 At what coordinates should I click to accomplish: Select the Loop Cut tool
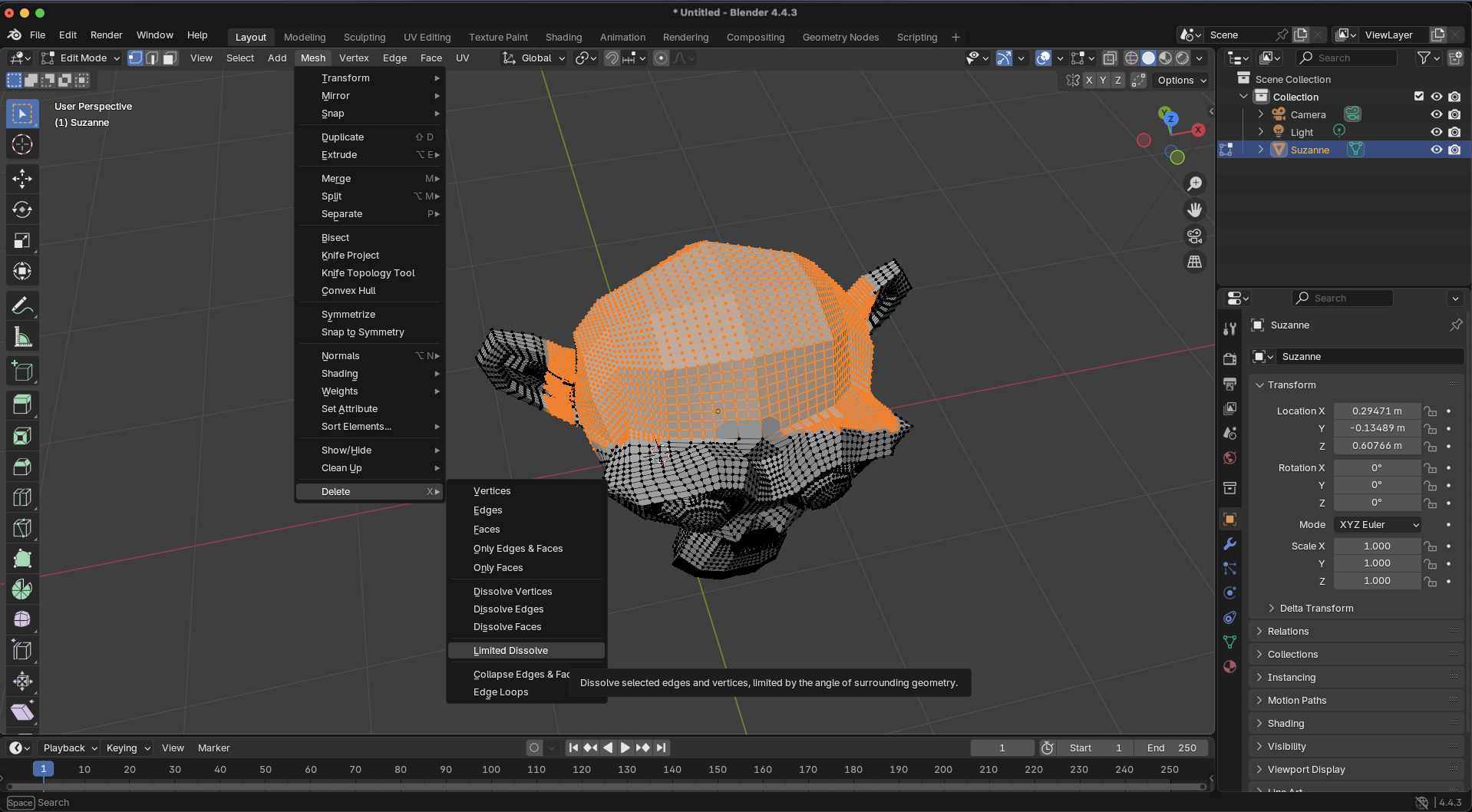[22, 497]
